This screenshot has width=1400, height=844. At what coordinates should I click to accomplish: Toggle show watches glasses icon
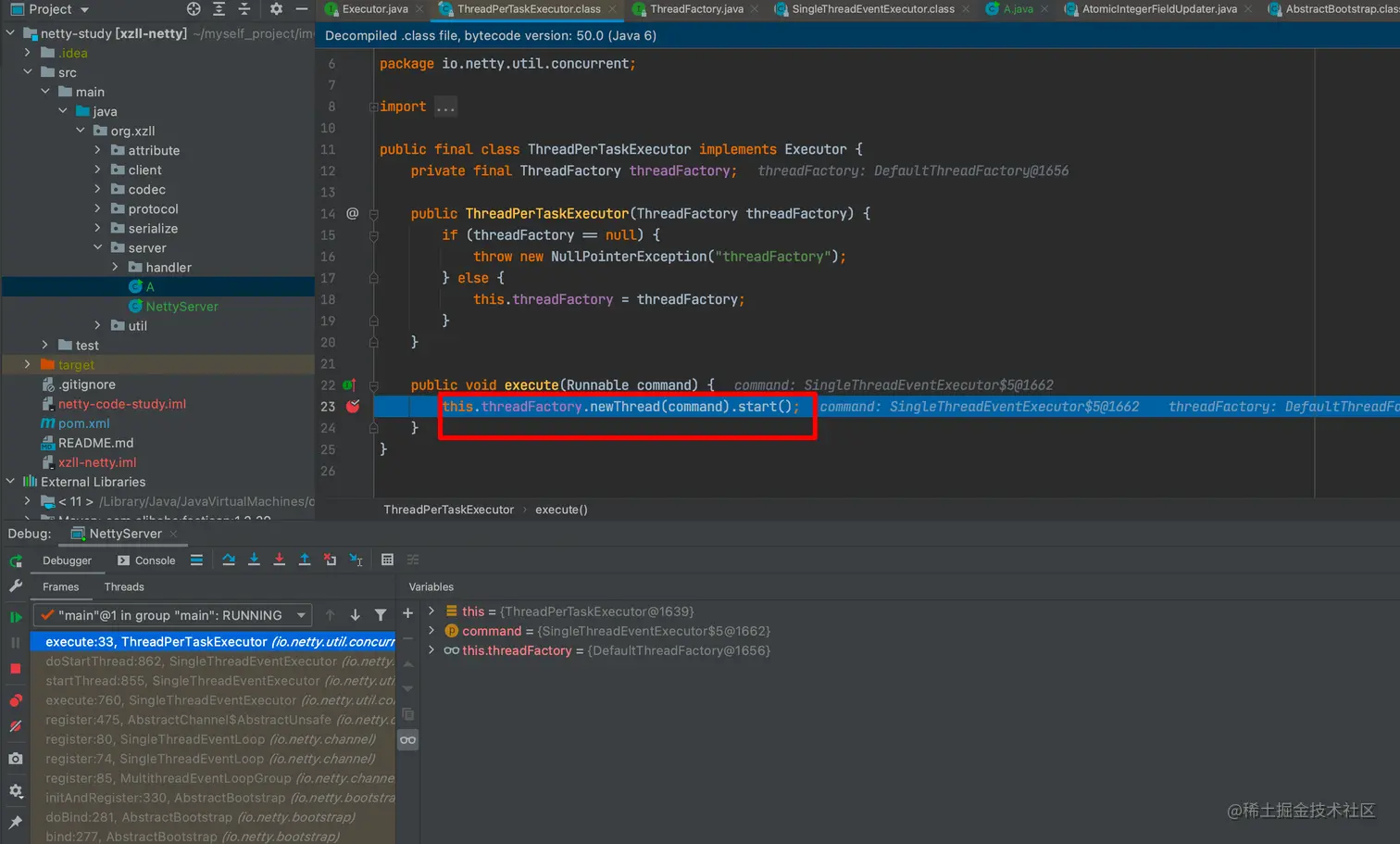pyautogui.click(x=407, y=739)
